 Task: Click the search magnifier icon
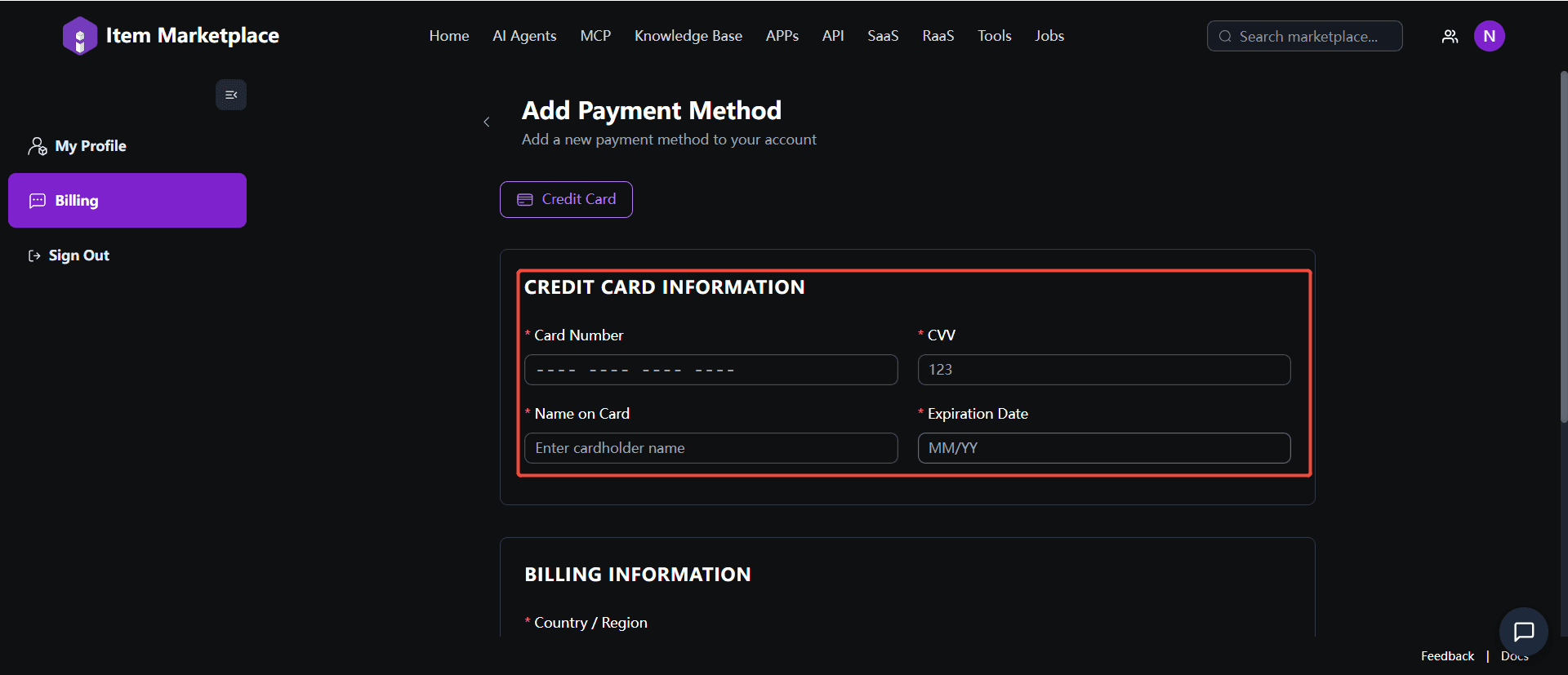[1225, 37]
